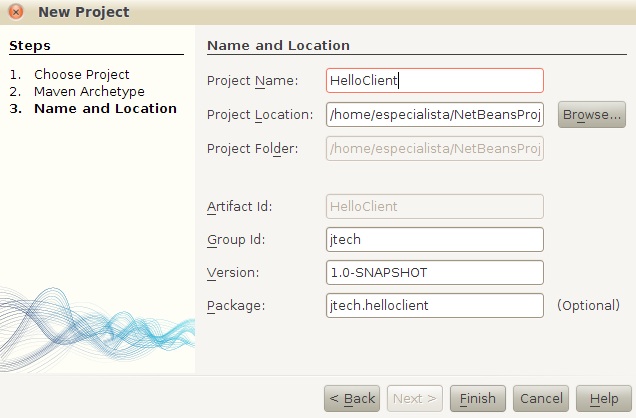Click the Package label text
This screenshot has height=418, width=636.
point(235,305)
